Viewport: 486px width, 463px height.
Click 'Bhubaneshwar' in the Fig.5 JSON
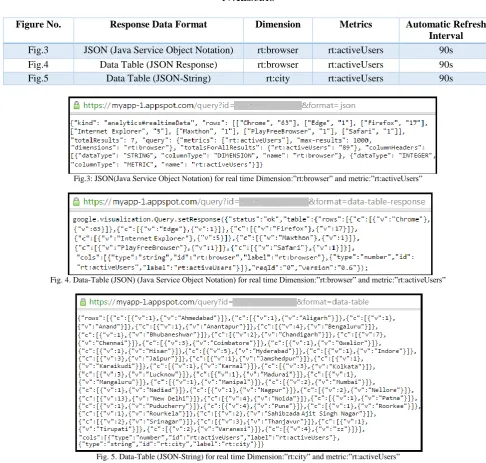click(171, 334)
